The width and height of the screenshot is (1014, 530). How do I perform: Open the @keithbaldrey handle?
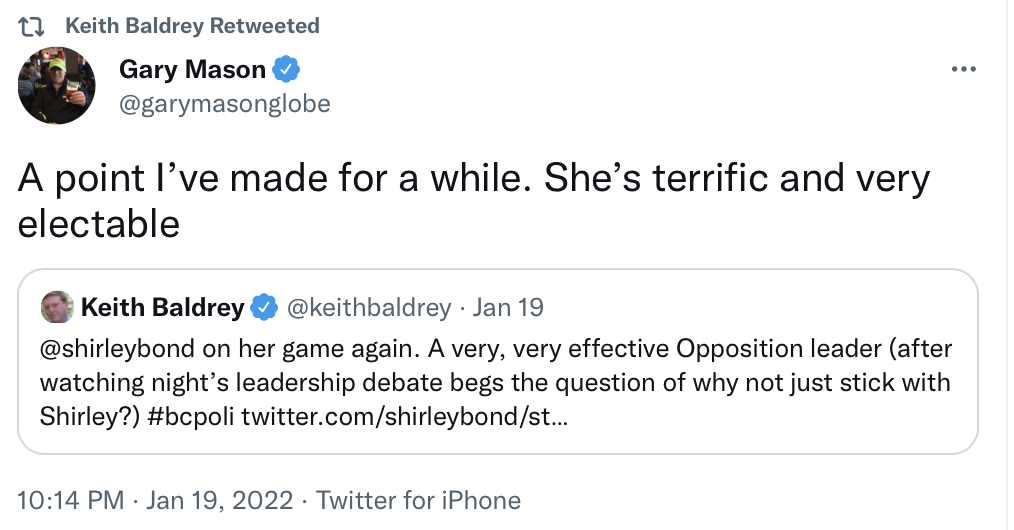(369, 308)
